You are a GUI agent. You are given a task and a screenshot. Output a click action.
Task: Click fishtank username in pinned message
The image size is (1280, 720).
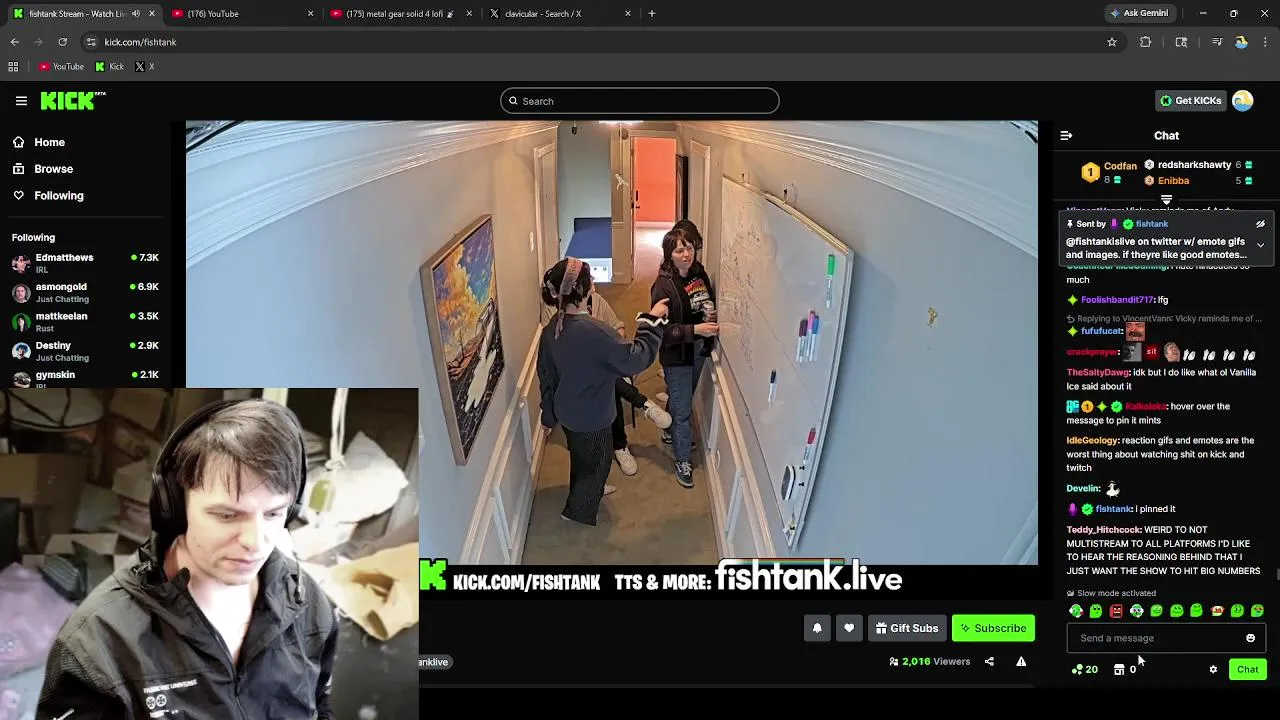pyautogui.click(x=1151, y=224)
